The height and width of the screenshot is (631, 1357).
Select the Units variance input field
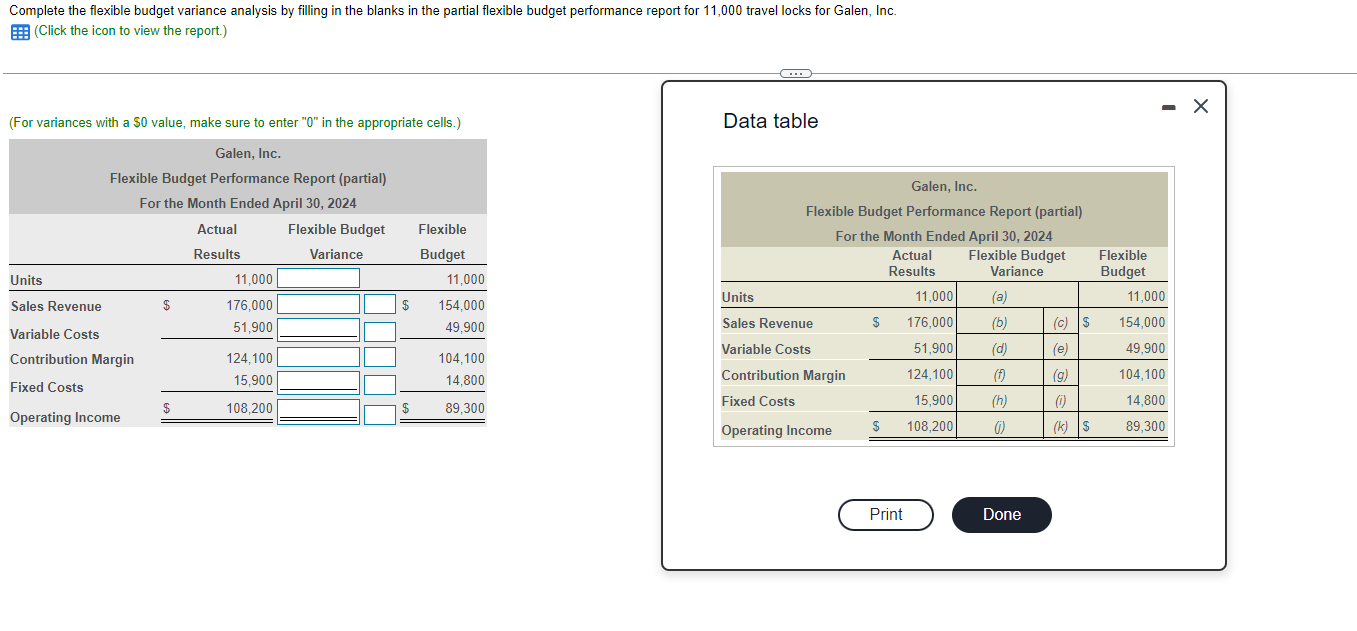(318, 278)
